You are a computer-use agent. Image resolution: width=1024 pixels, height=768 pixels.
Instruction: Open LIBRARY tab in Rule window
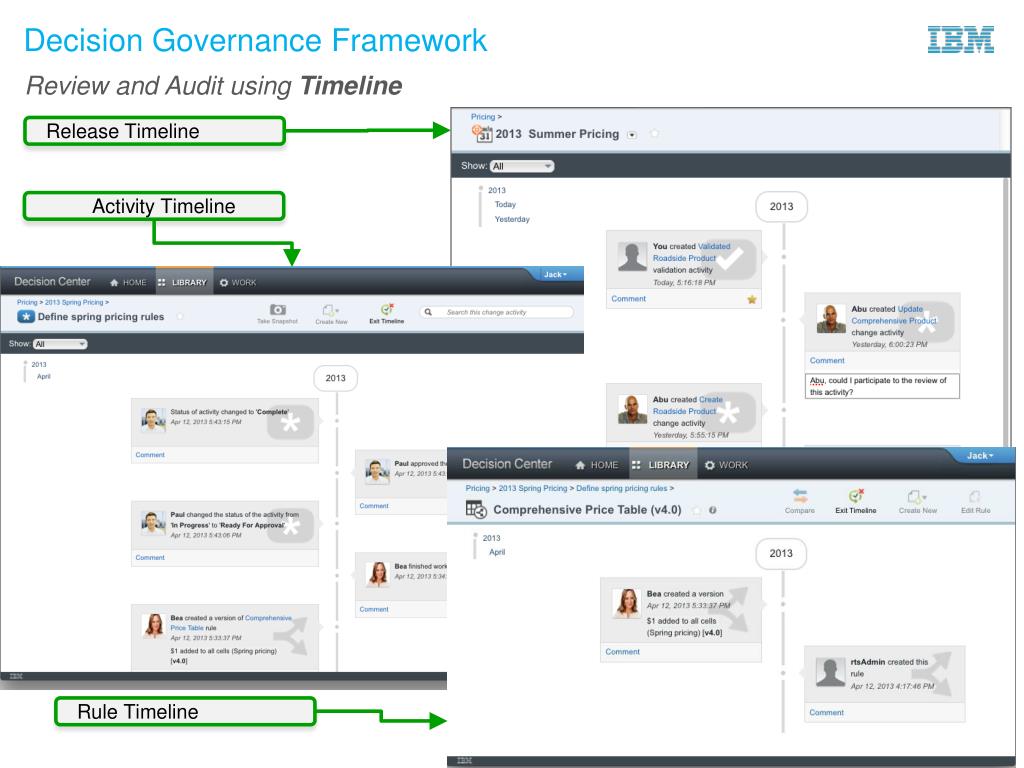[x=661, y=465]
